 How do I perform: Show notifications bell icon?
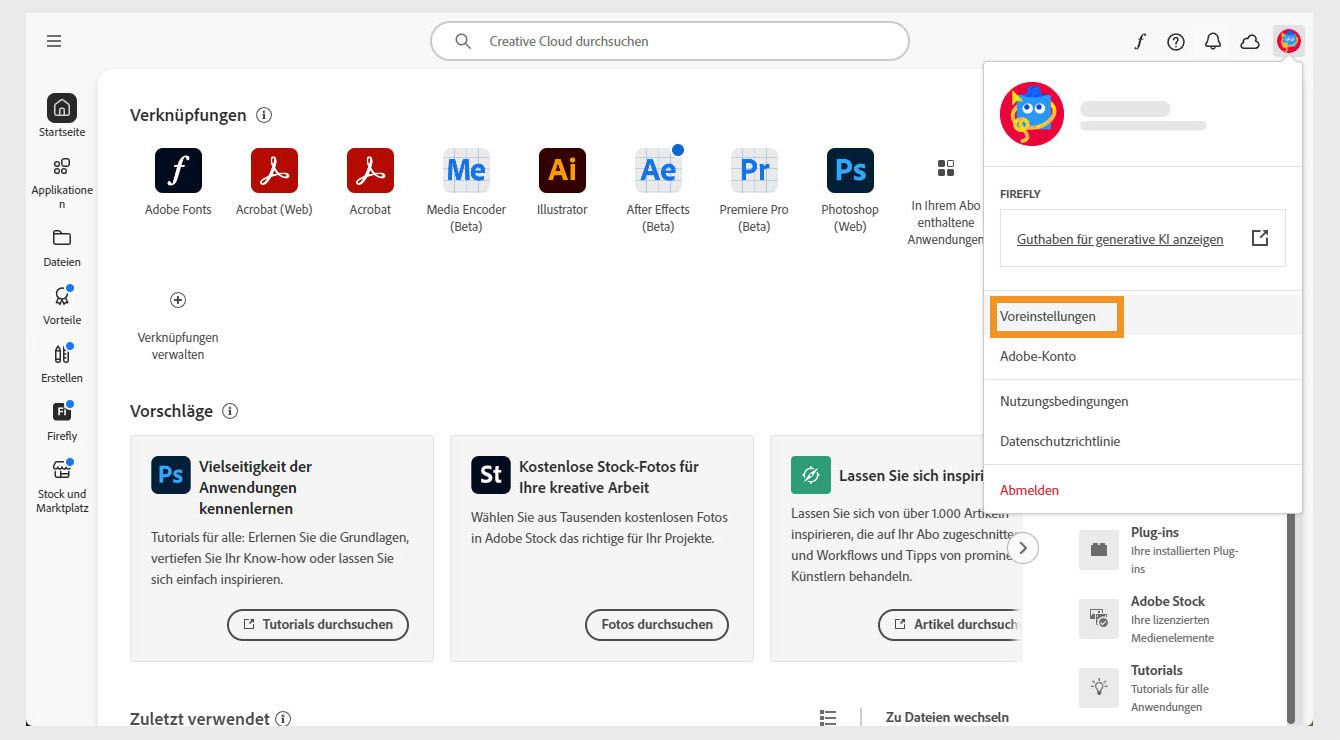(1213, 41)
